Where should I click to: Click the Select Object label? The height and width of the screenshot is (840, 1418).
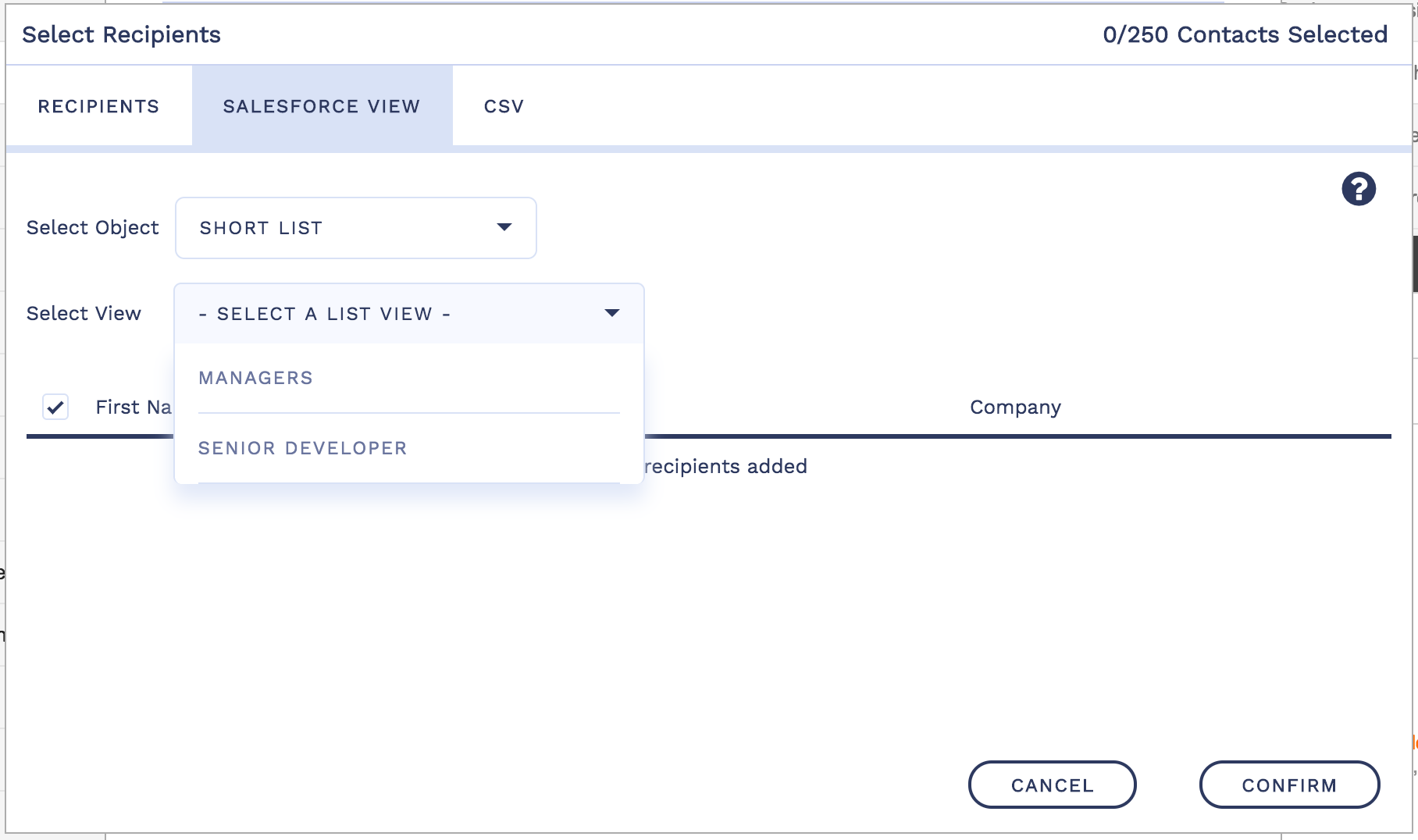pyautogui.click(x=92, y=227)
